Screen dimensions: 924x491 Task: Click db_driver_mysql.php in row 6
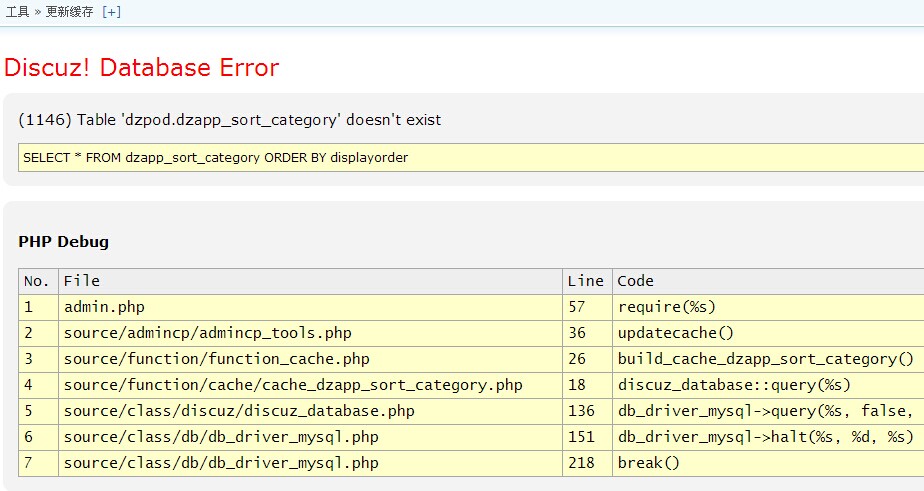pyautogui.click(x=221, y=437)
